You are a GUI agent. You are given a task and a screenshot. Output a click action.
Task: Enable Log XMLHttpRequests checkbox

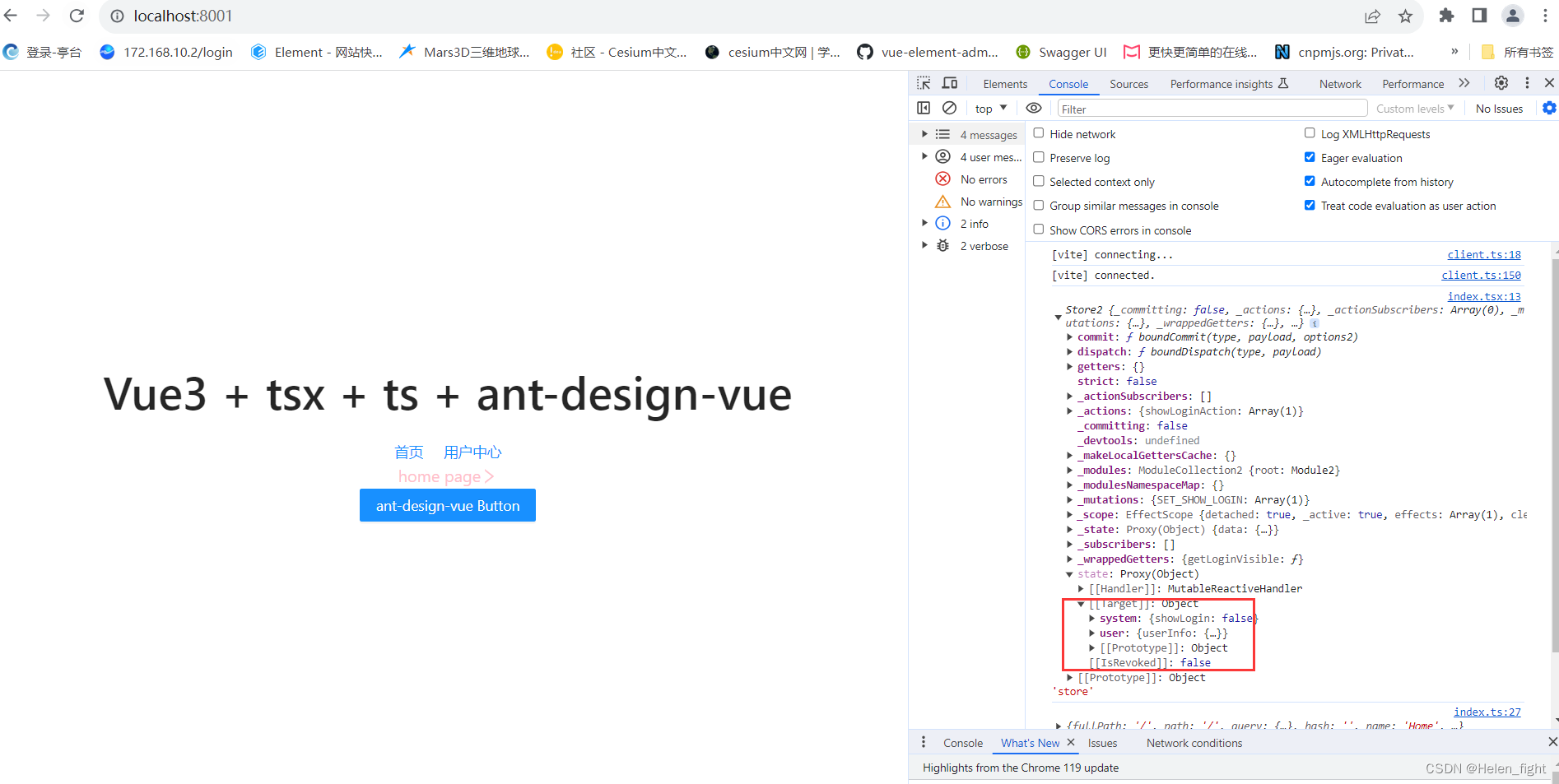coord(1310,133)
